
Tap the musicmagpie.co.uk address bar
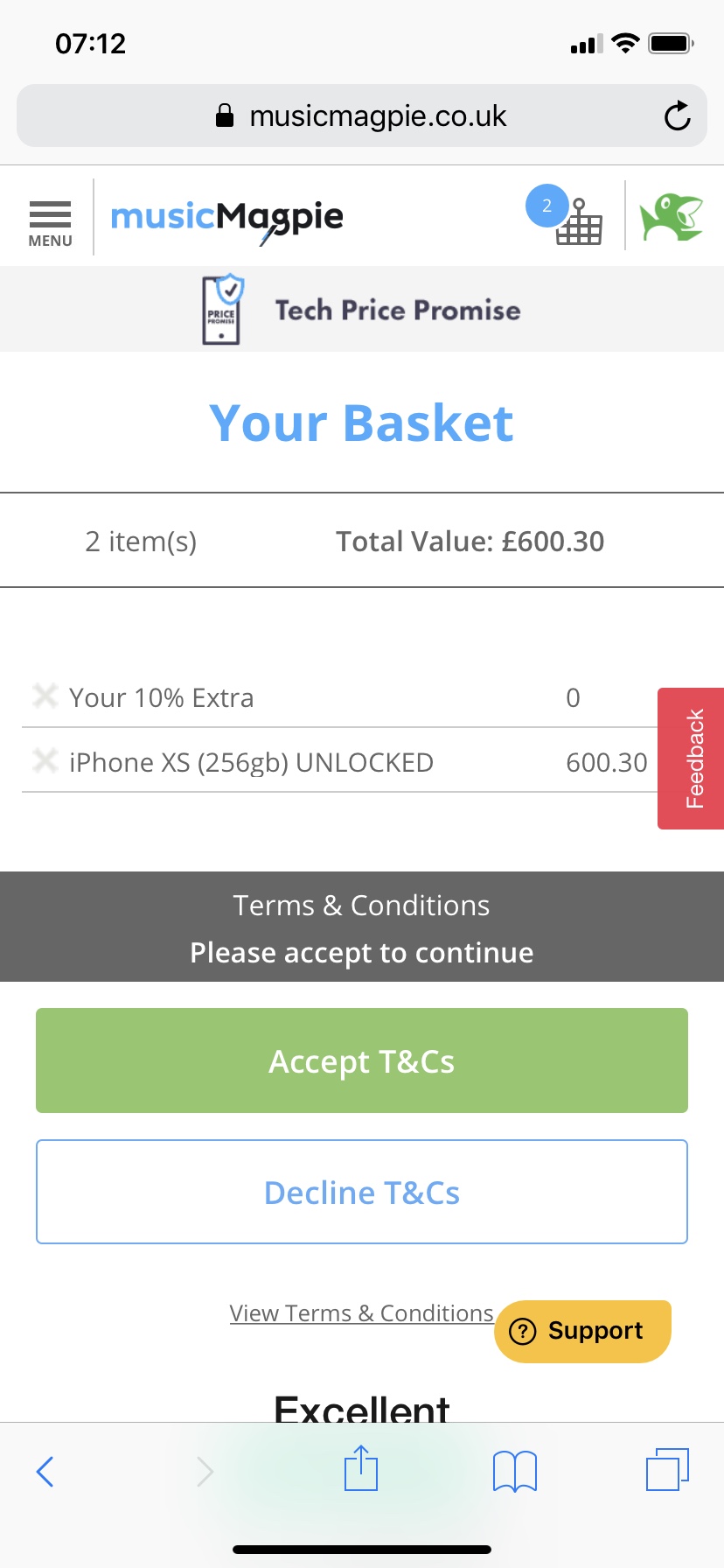pyautogui.click(x=362, y=115)
